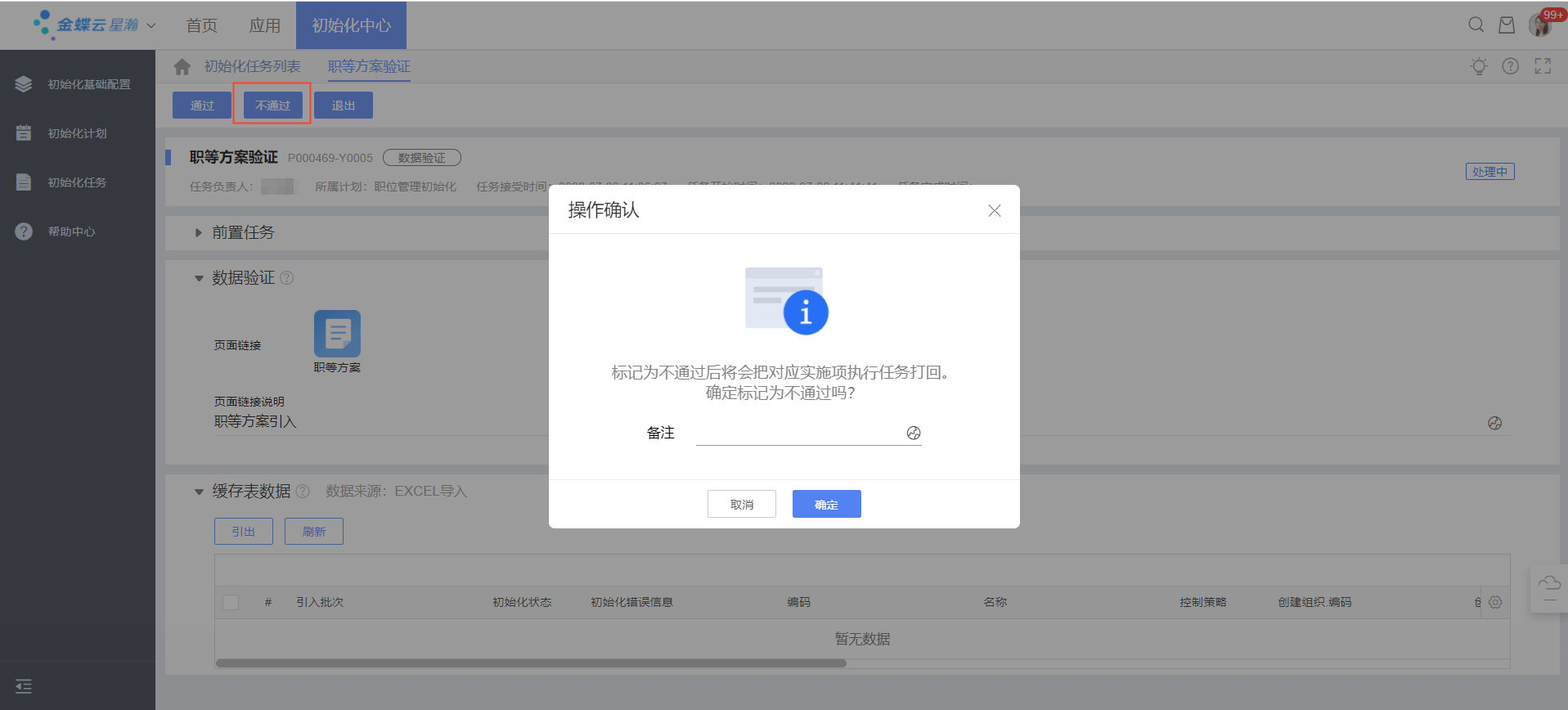This screenshot has width=1568, height=710.
Task: Click the lightbulb tips icon
Action: [1478, 66]
